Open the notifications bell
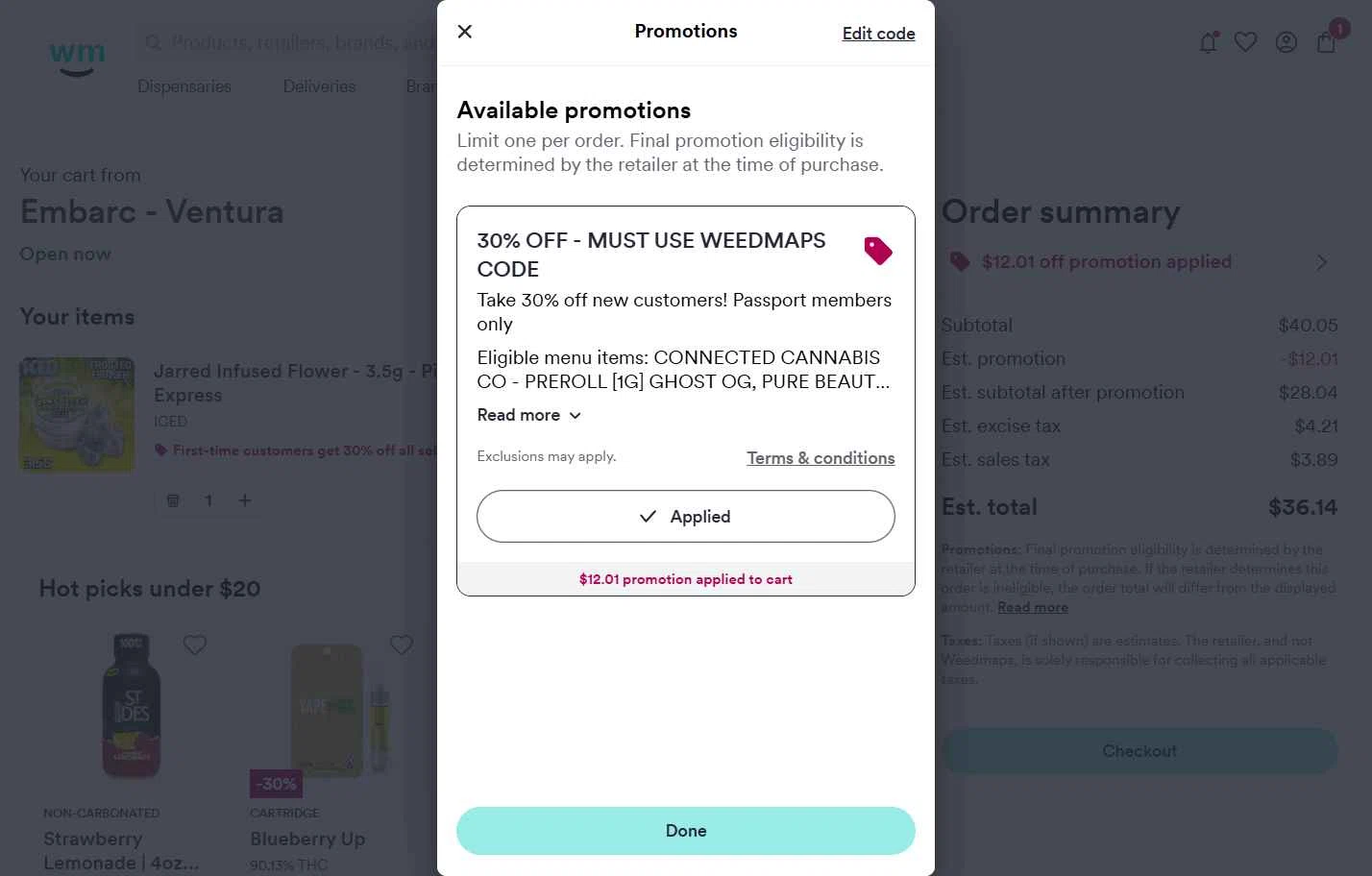The image size is (1372, 876). [x=1208, y=42]
